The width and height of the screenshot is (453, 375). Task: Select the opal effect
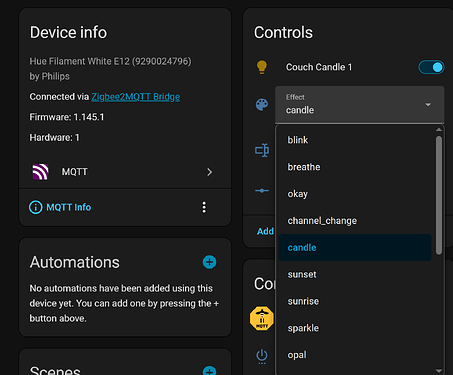[355, 355]
